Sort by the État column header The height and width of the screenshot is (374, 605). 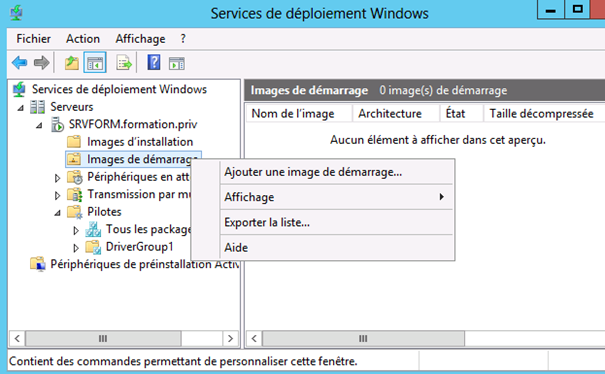coord(461,113)
